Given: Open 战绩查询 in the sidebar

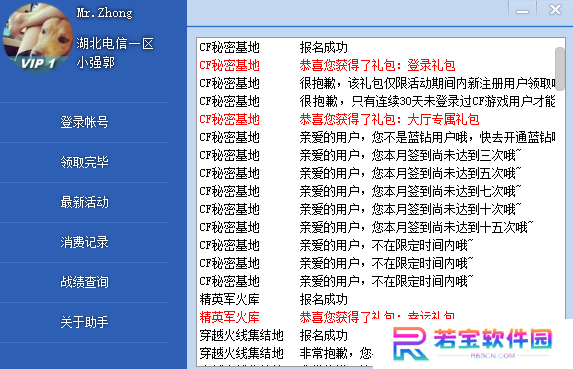Looking at the screenshot, I should point(84,282).
